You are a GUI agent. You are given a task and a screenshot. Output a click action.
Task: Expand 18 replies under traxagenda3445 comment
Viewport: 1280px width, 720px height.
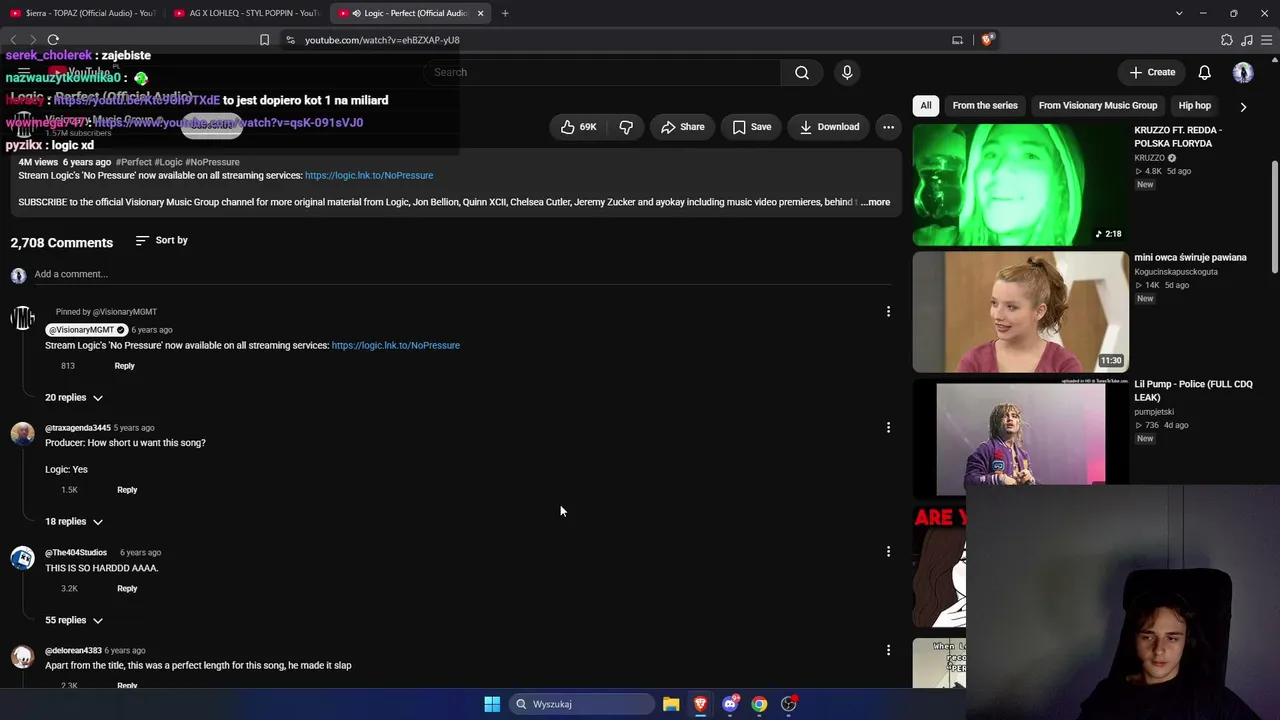[74, 522]
